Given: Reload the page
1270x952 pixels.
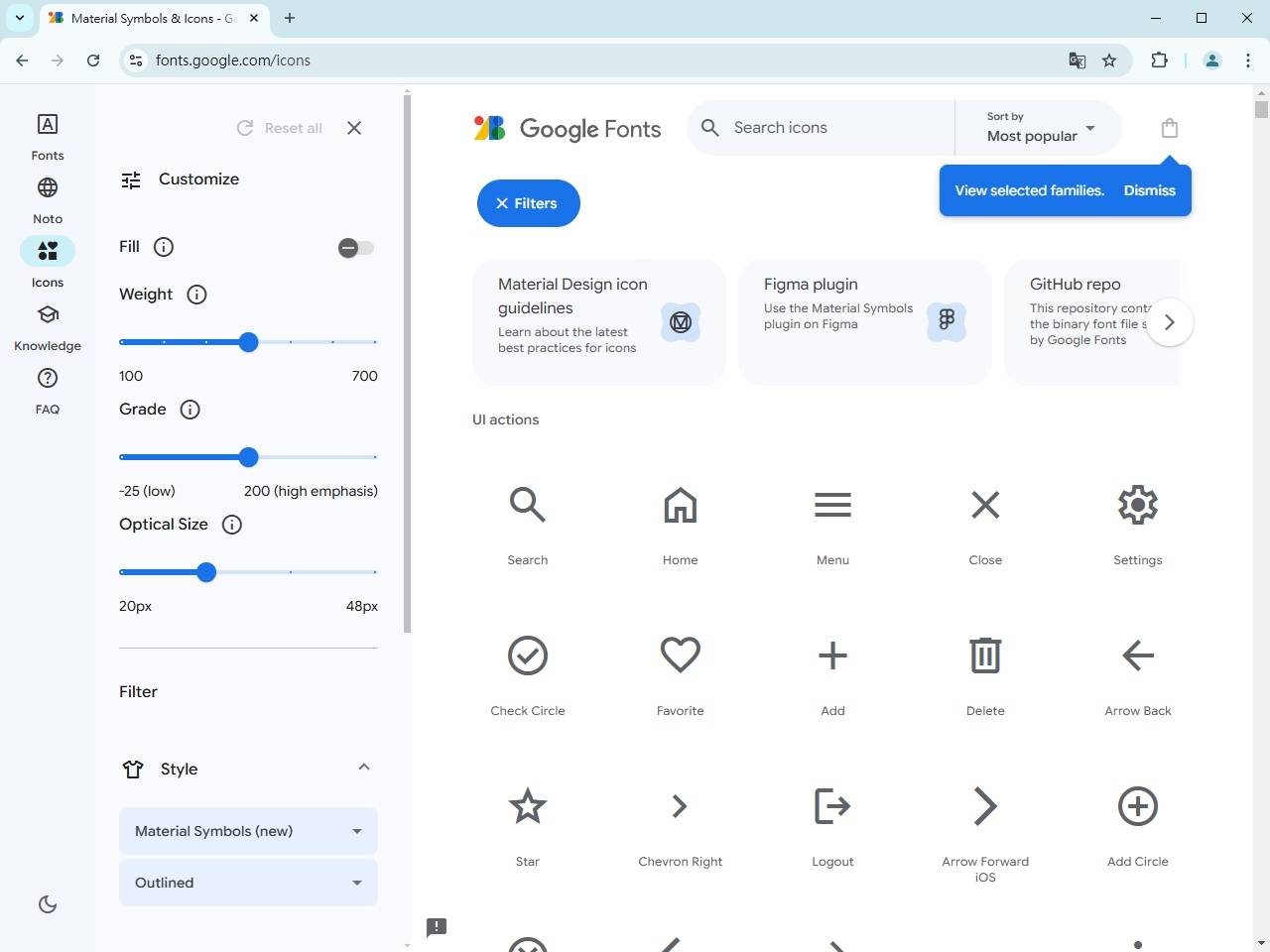Looking at the screenshot, I should coord(93,60).
